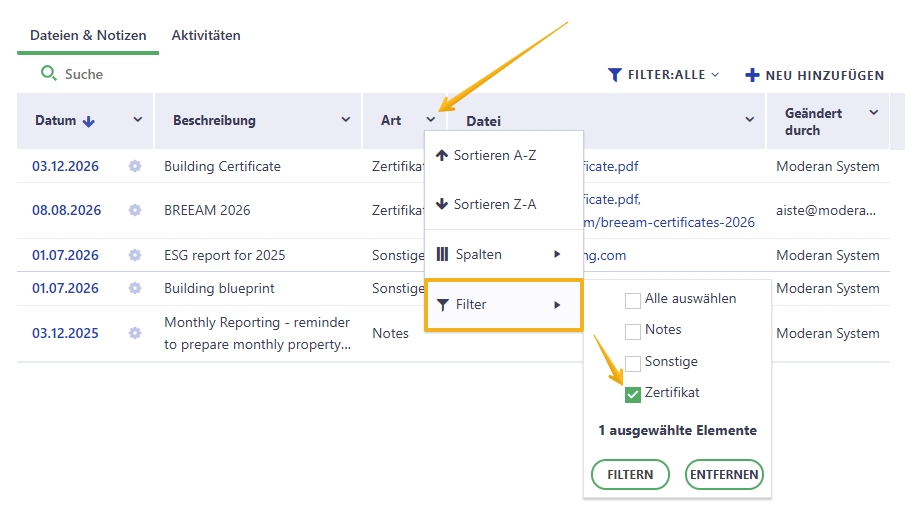The width and height of the screenshot is (917, 507).
Task: Click the FILTERN button
Action: [630, 474]
